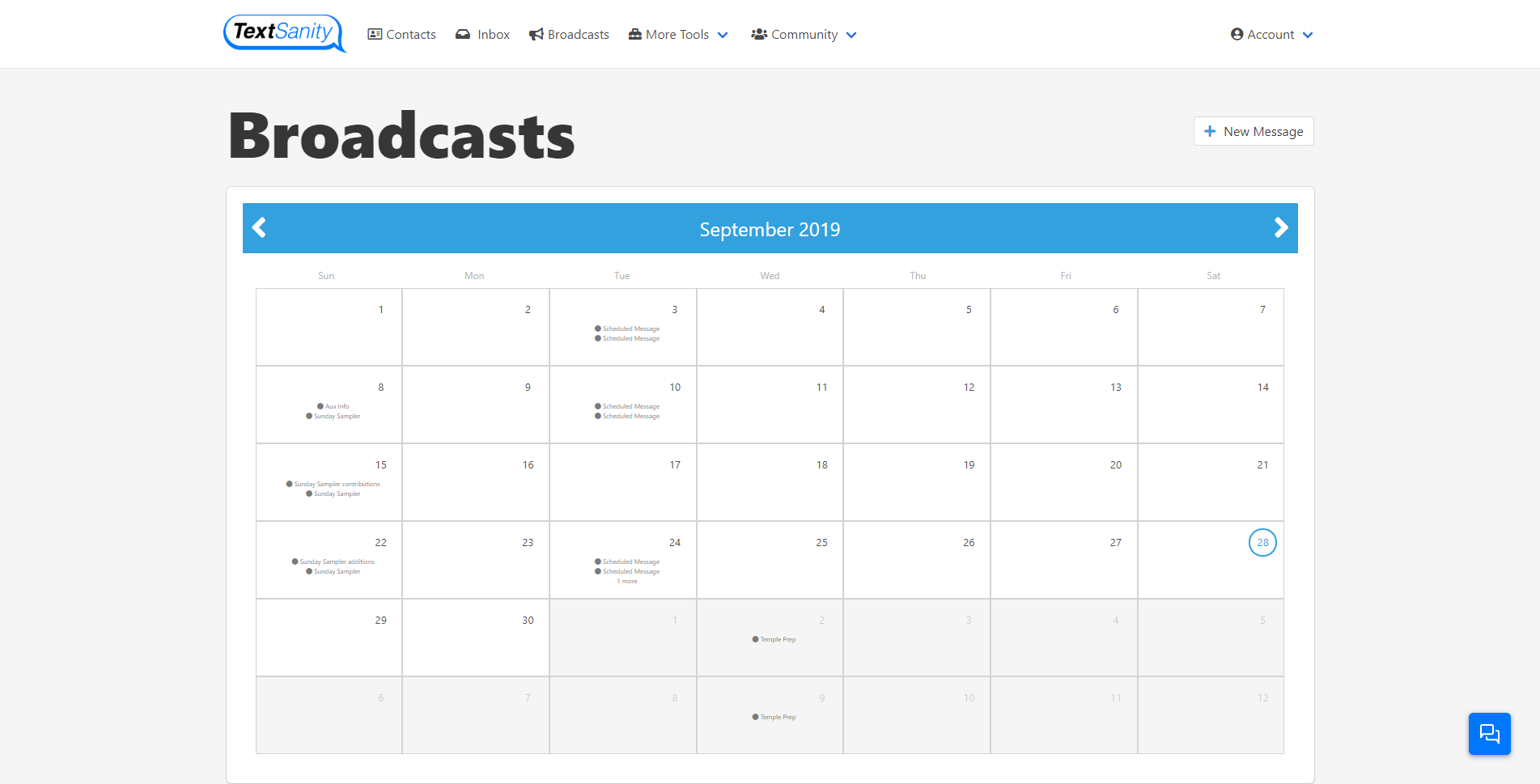Go to the next month arrow

1281,227
